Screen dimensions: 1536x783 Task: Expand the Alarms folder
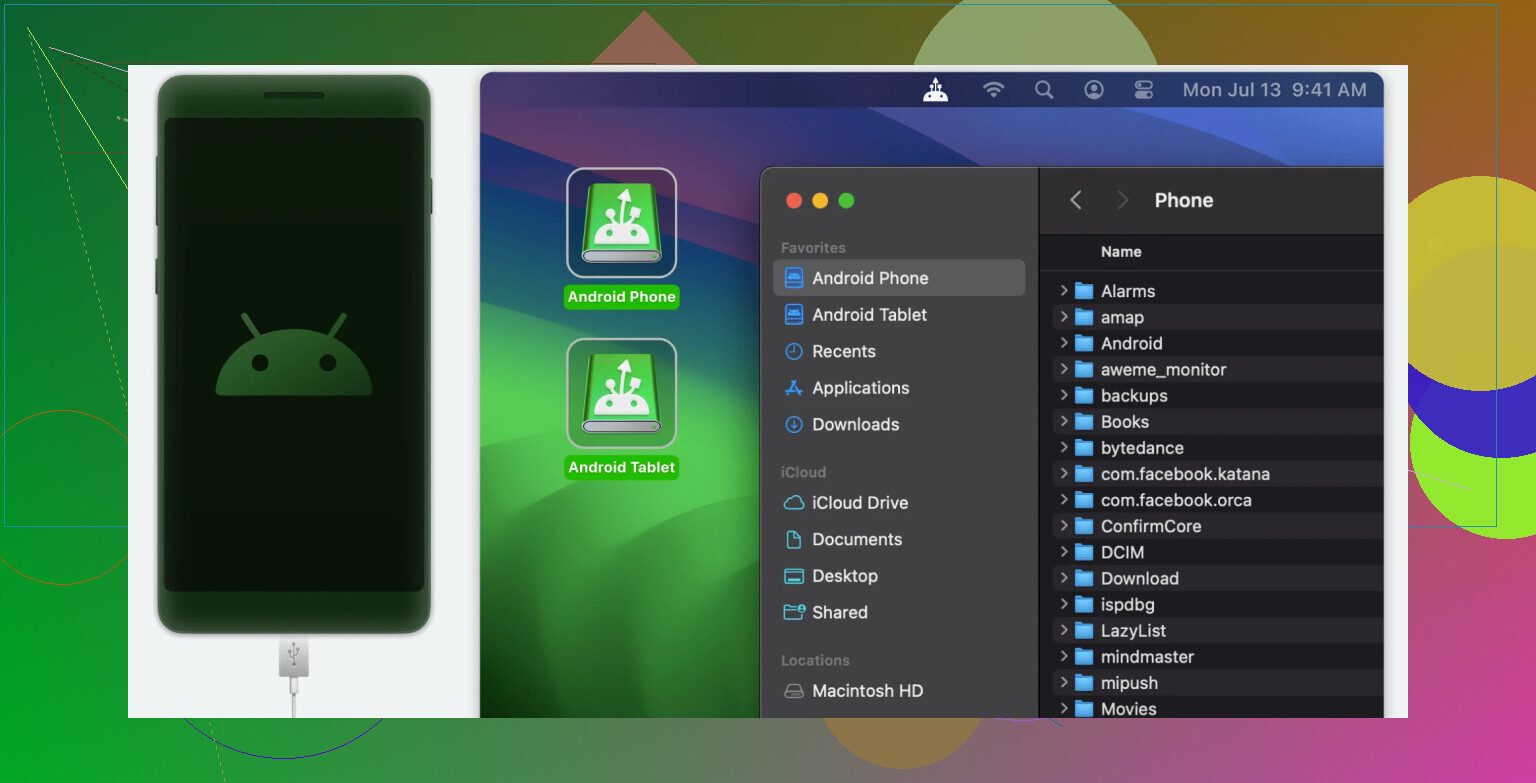tap(1064, 291)
